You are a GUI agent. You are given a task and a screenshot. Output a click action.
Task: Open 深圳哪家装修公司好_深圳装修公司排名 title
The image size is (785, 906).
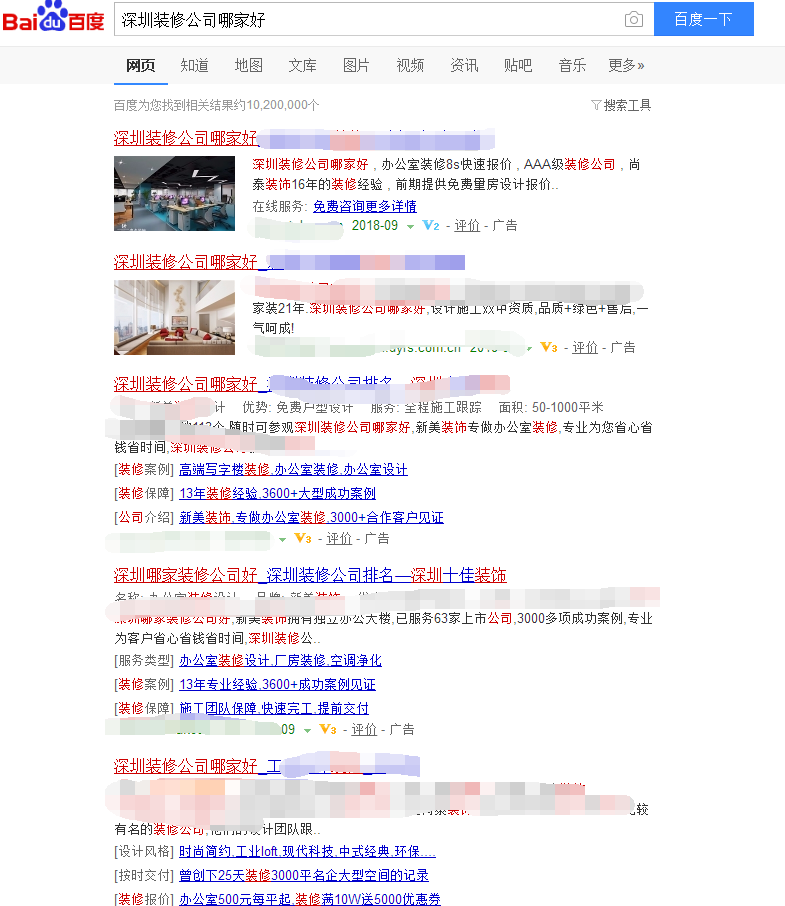click(x=310, y=575)
